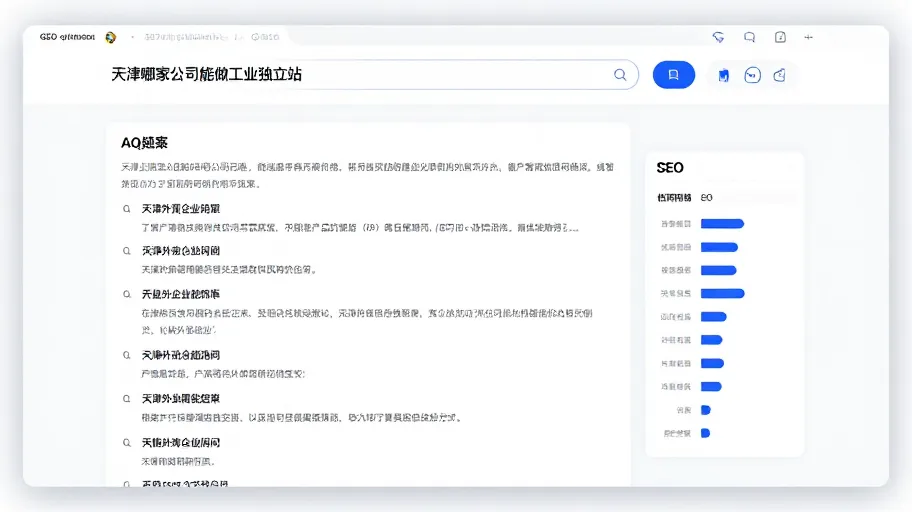Click the small dash icon at the top bar's far right
This screenshot has height=512, width=912.
(x=808, y=37)
